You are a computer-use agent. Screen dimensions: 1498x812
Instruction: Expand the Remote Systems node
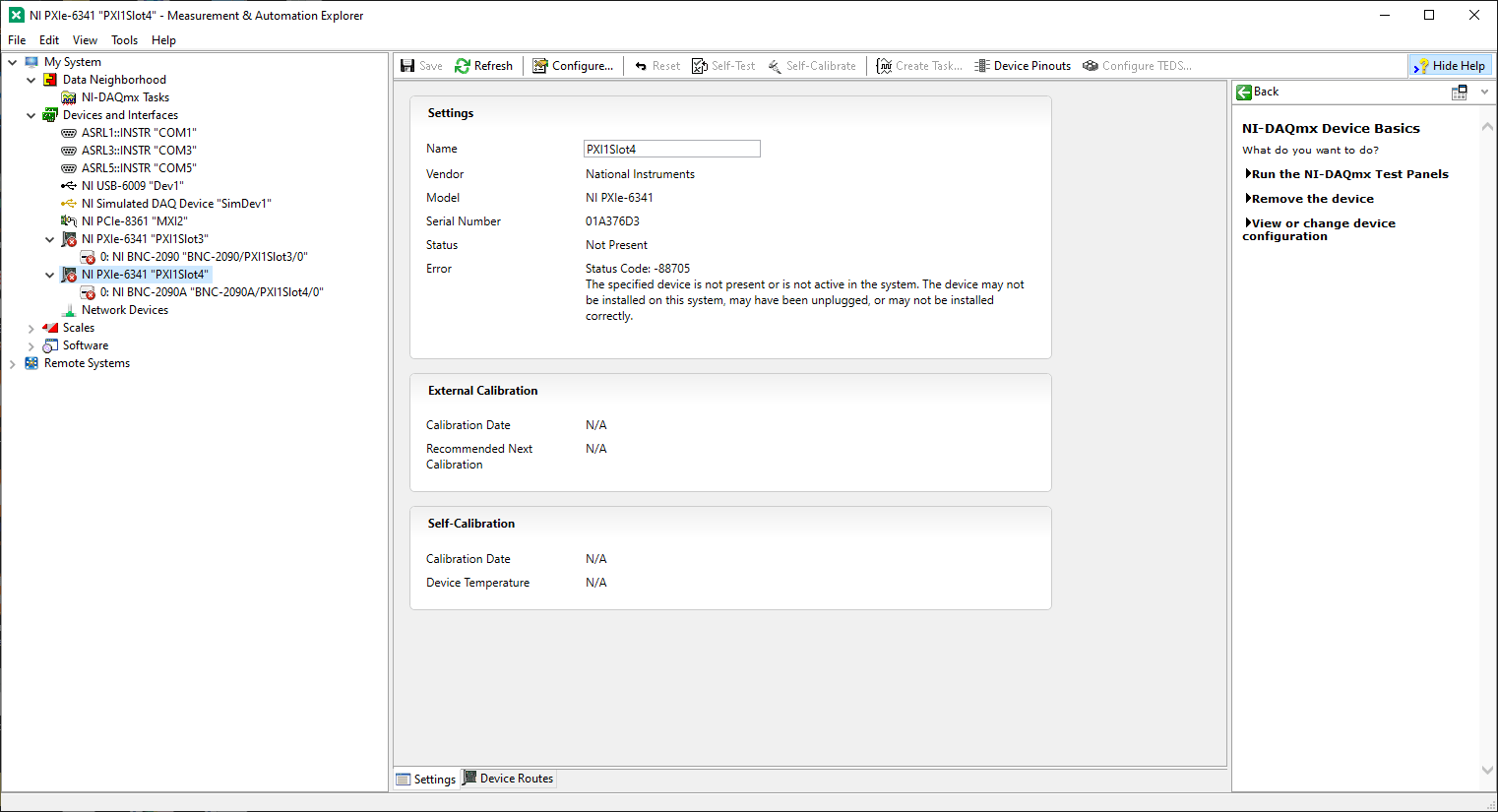(12, 364)
